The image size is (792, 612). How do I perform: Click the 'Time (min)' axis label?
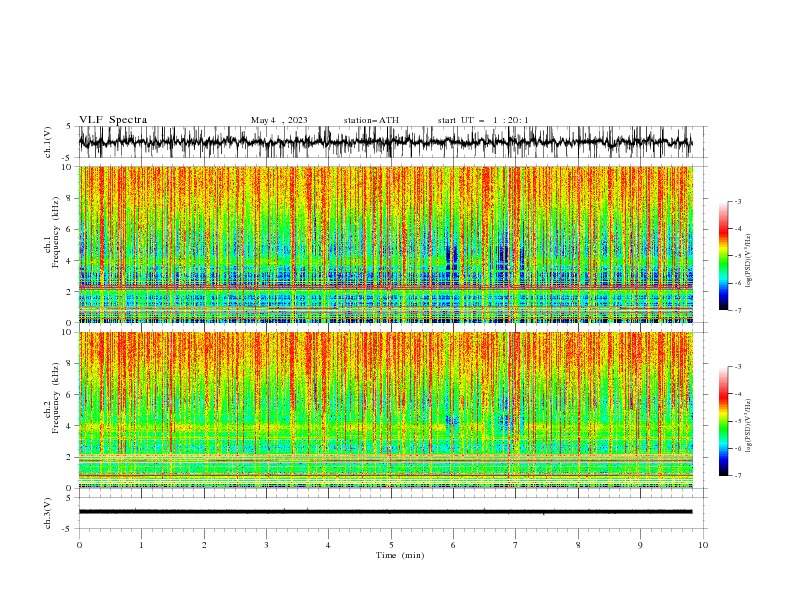[x=400, y=555]
